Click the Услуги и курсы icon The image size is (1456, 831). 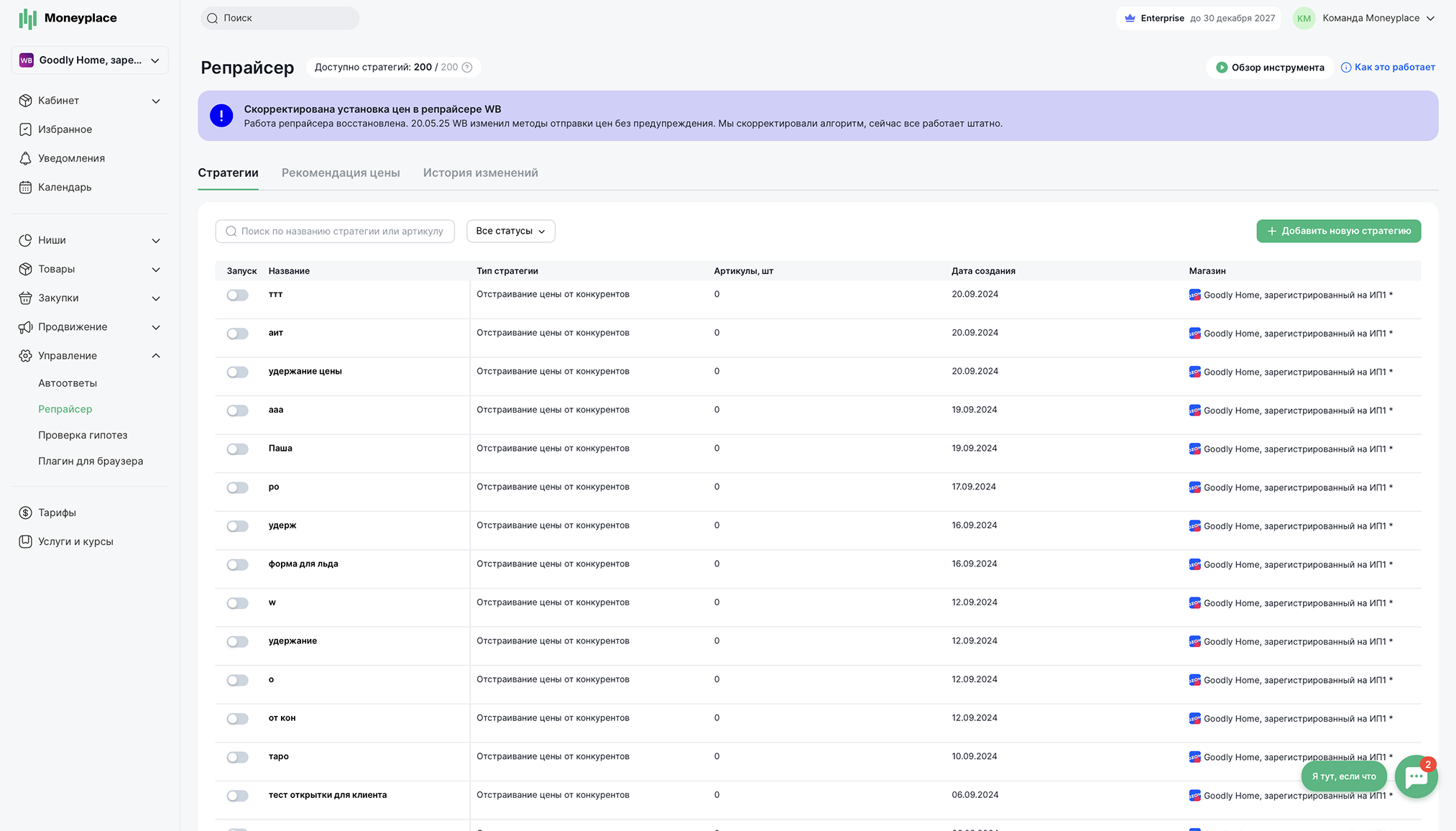coord(25,541)
